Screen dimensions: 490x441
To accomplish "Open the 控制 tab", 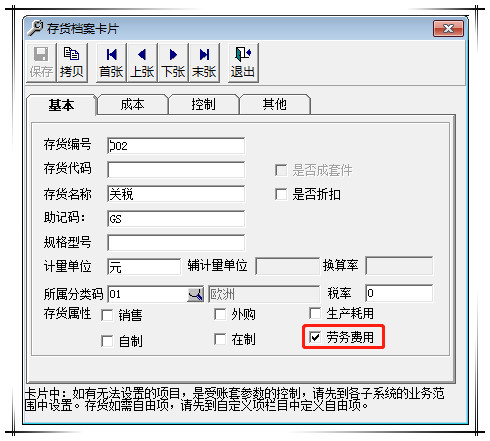I will [204, 105].
